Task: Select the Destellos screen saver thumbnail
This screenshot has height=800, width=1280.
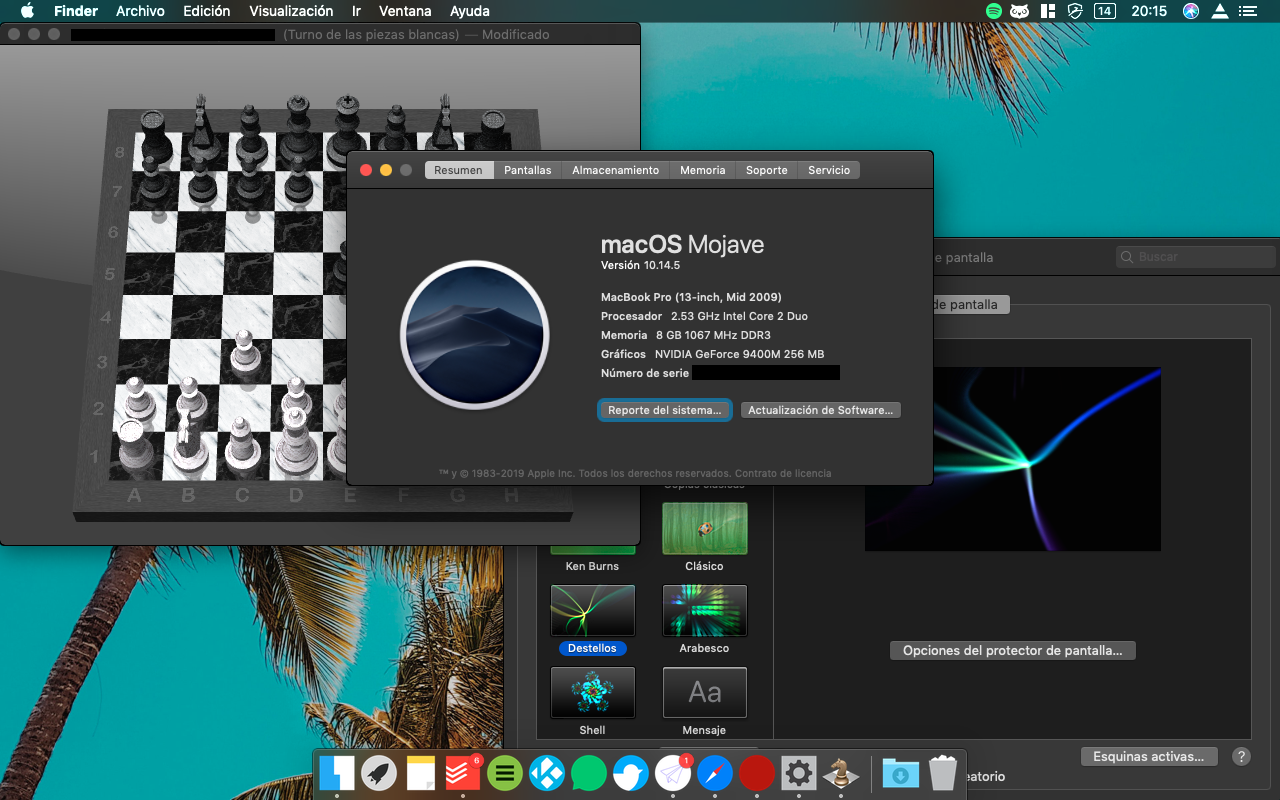Action: point(593,611)
